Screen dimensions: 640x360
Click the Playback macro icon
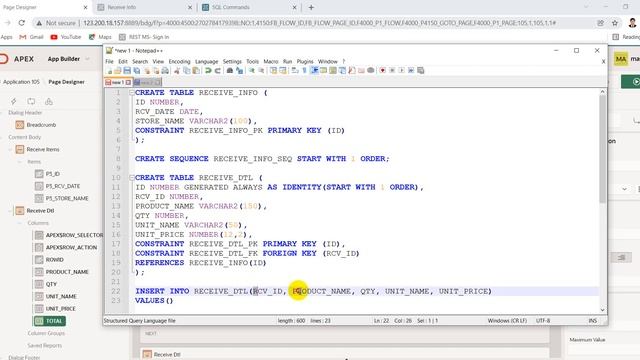pos(402,71)
